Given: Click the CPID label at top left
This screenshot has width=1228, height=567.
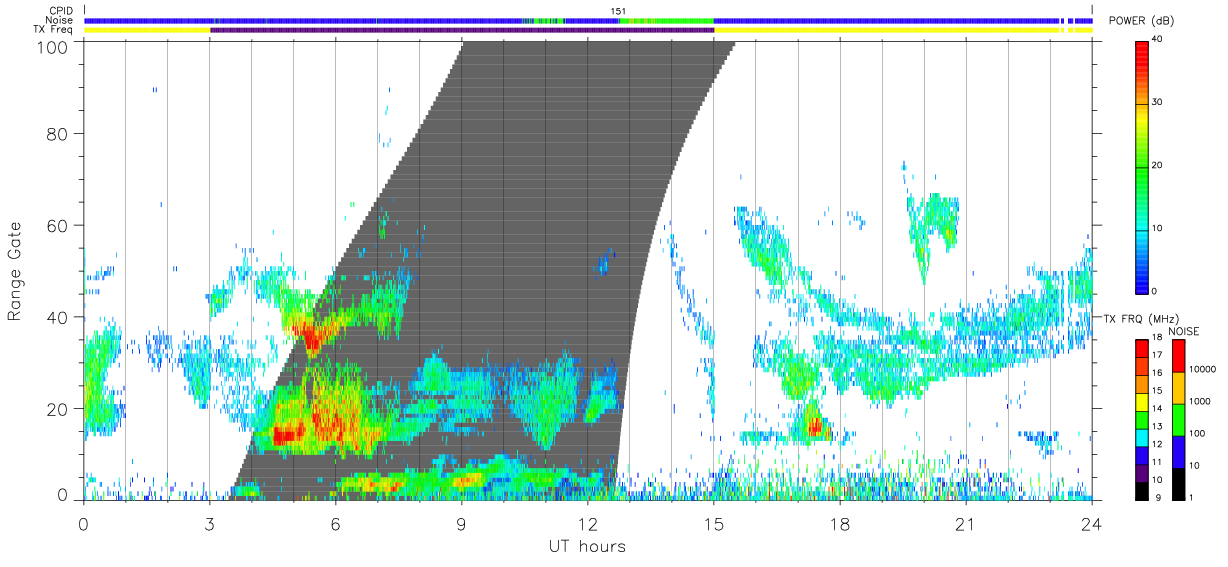Looking at the screenshot, I should coord(59,11).
